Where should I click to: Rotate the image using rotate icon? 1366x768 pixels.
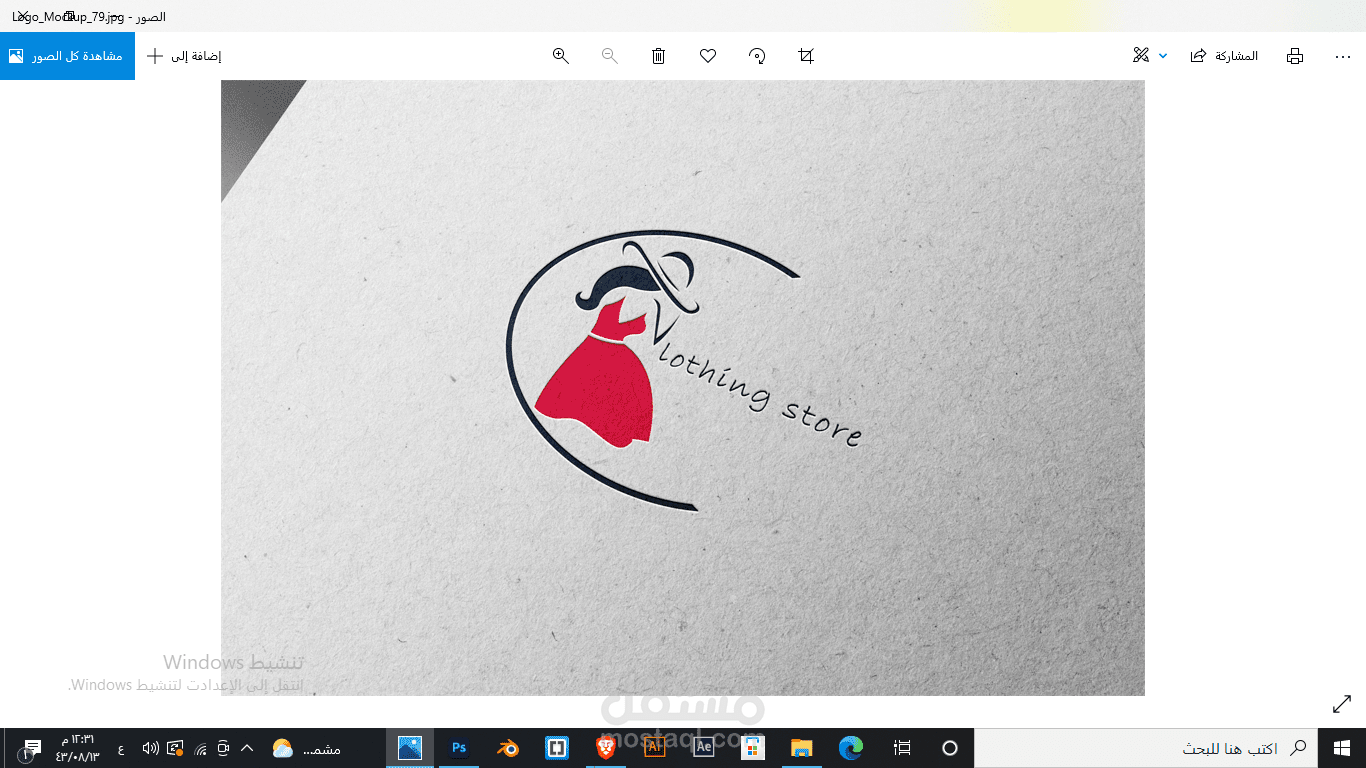pos(756,56)
